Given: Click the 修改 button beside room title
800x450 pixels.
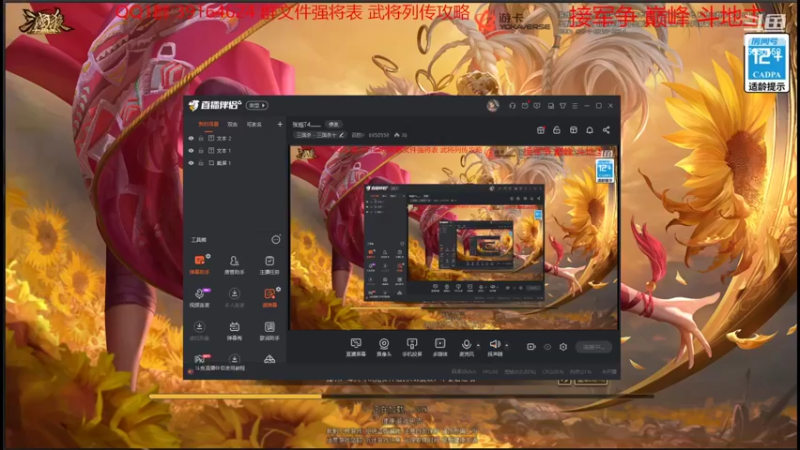Looking at the screenshot, I should pyautogui.click(x=334, y=124).
